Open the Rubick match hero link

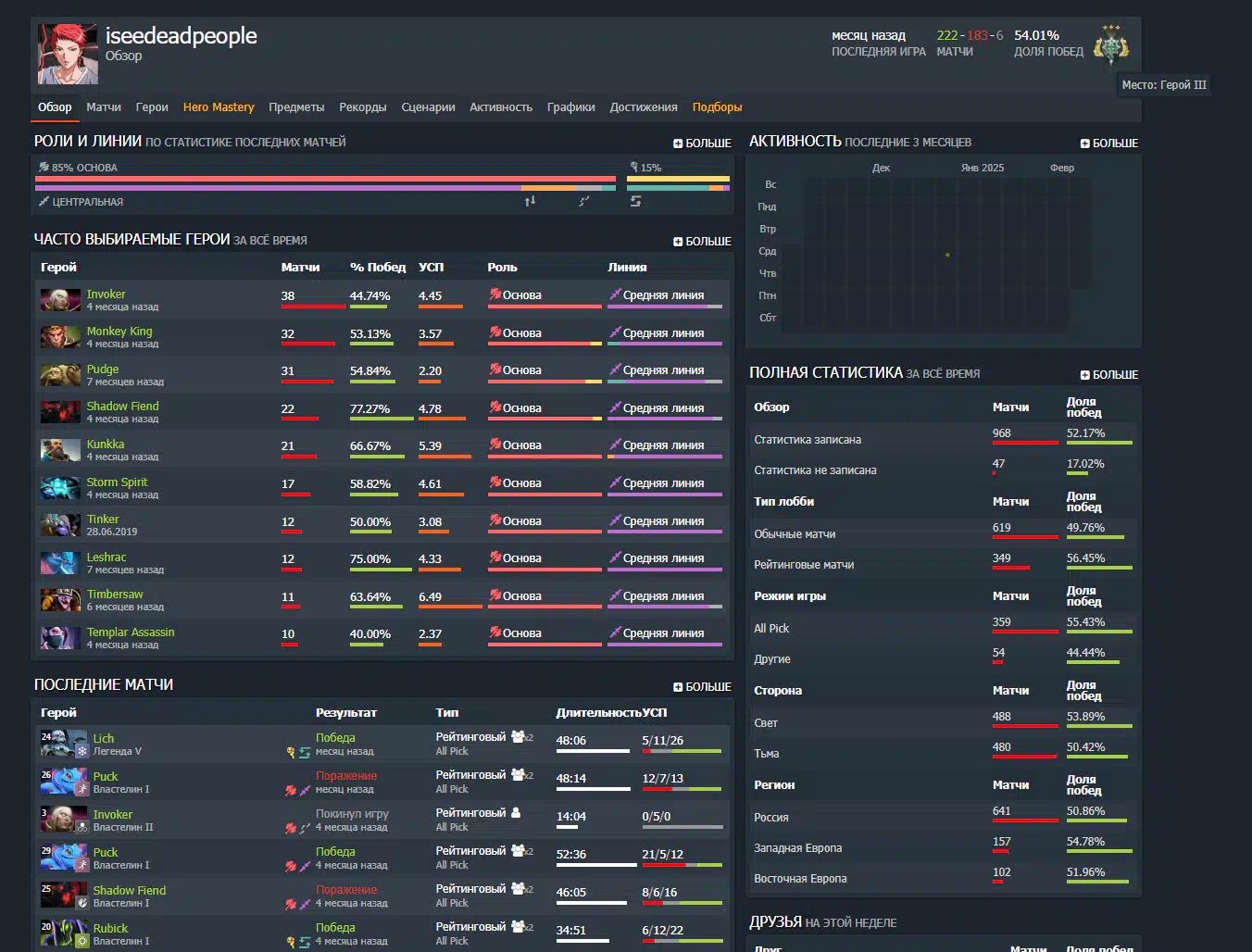pos(110,929)
